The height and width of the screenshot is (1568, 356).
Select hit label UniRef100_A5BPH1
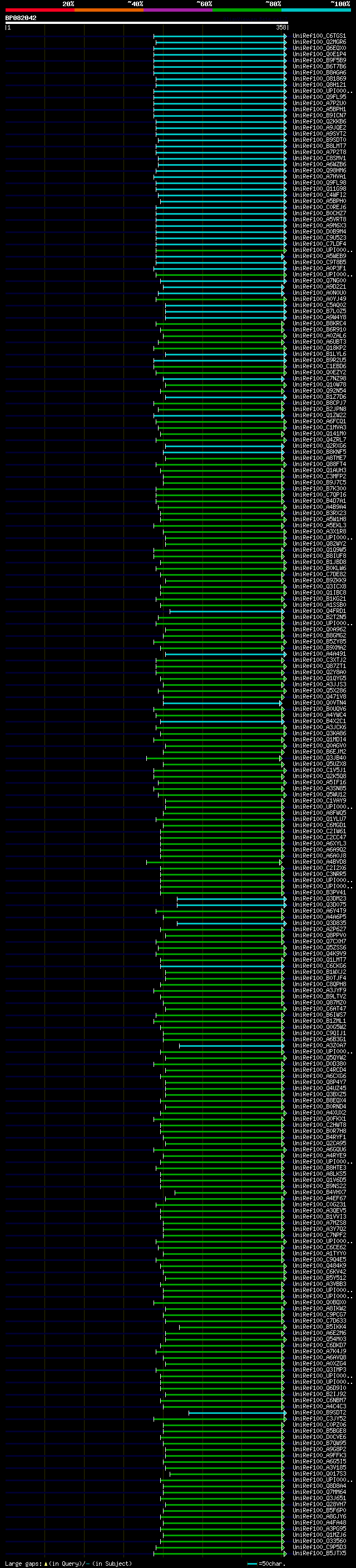click(x=319, y=109)
